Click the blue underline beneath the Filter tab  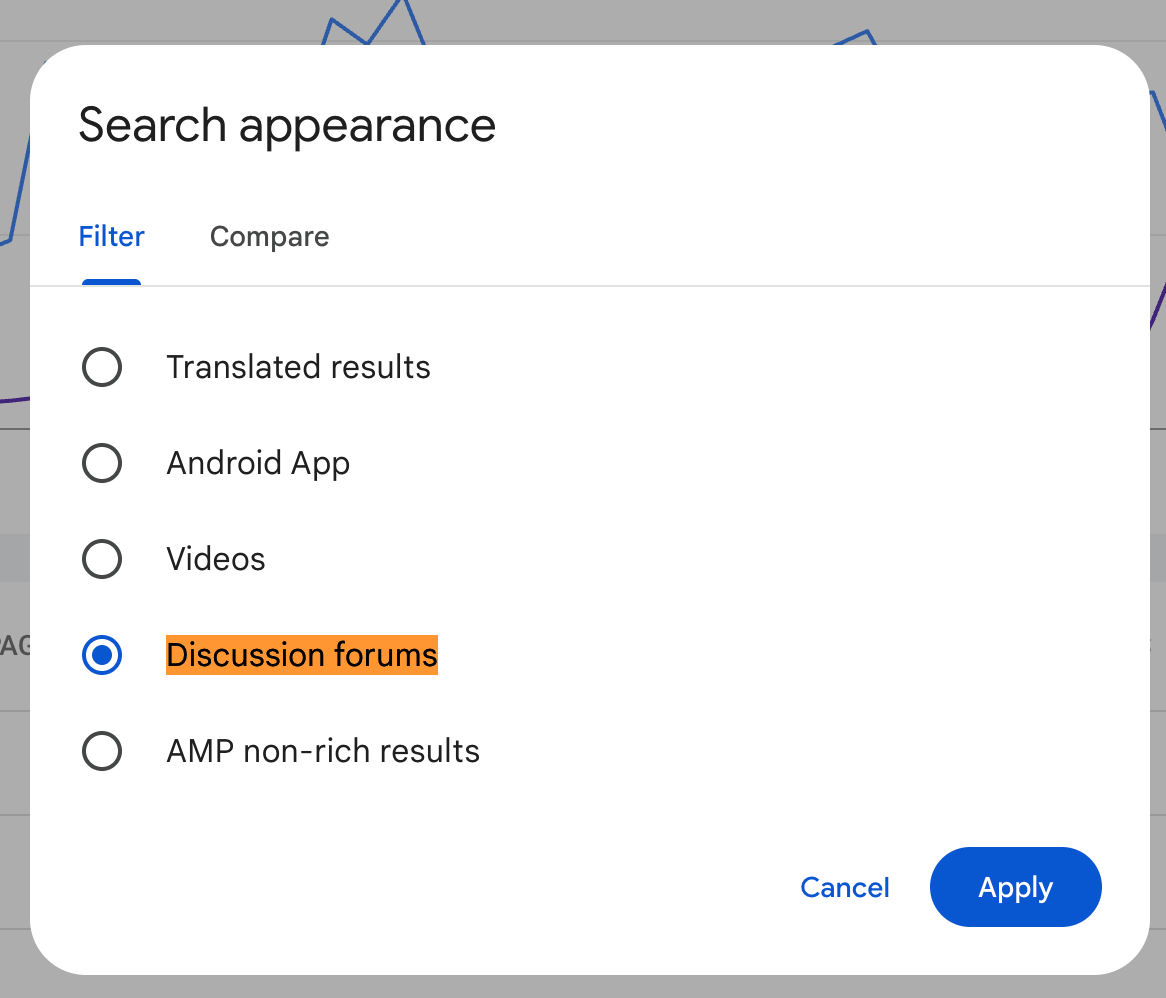pyautogui.click(x=111, y=282)
